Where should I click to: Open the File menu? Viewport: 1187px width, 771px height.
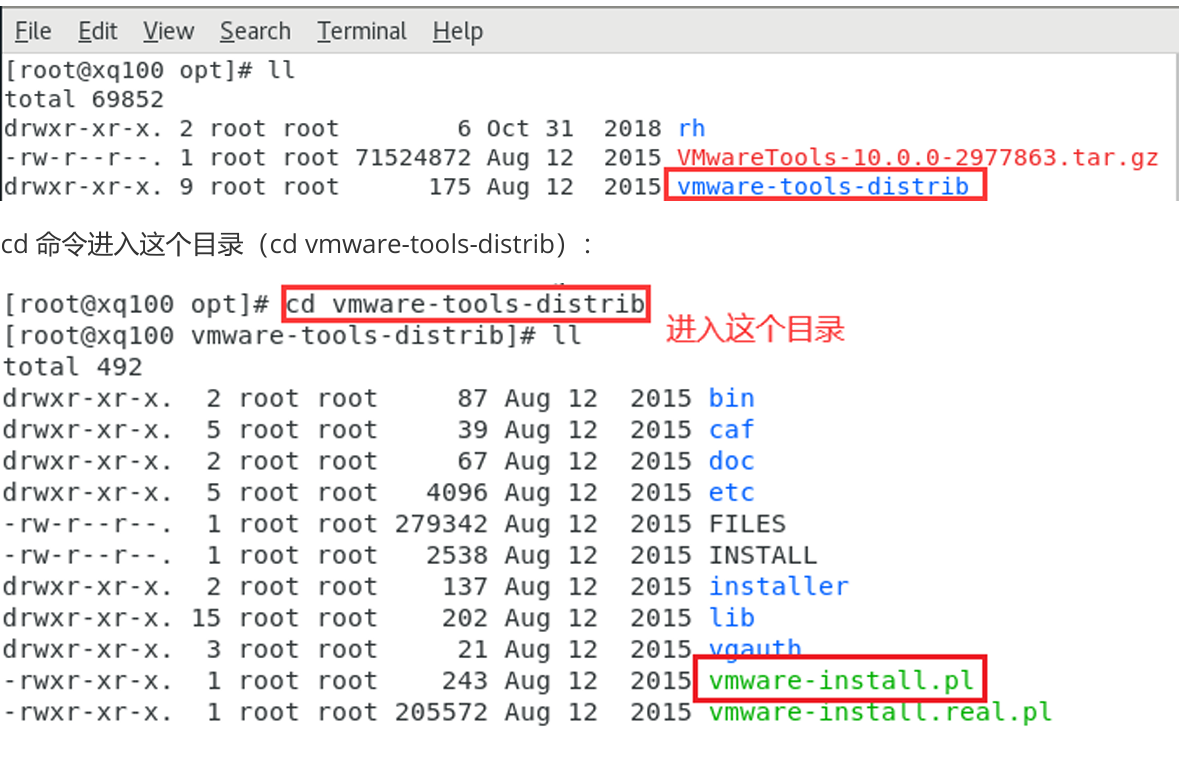tap(33, 31)
